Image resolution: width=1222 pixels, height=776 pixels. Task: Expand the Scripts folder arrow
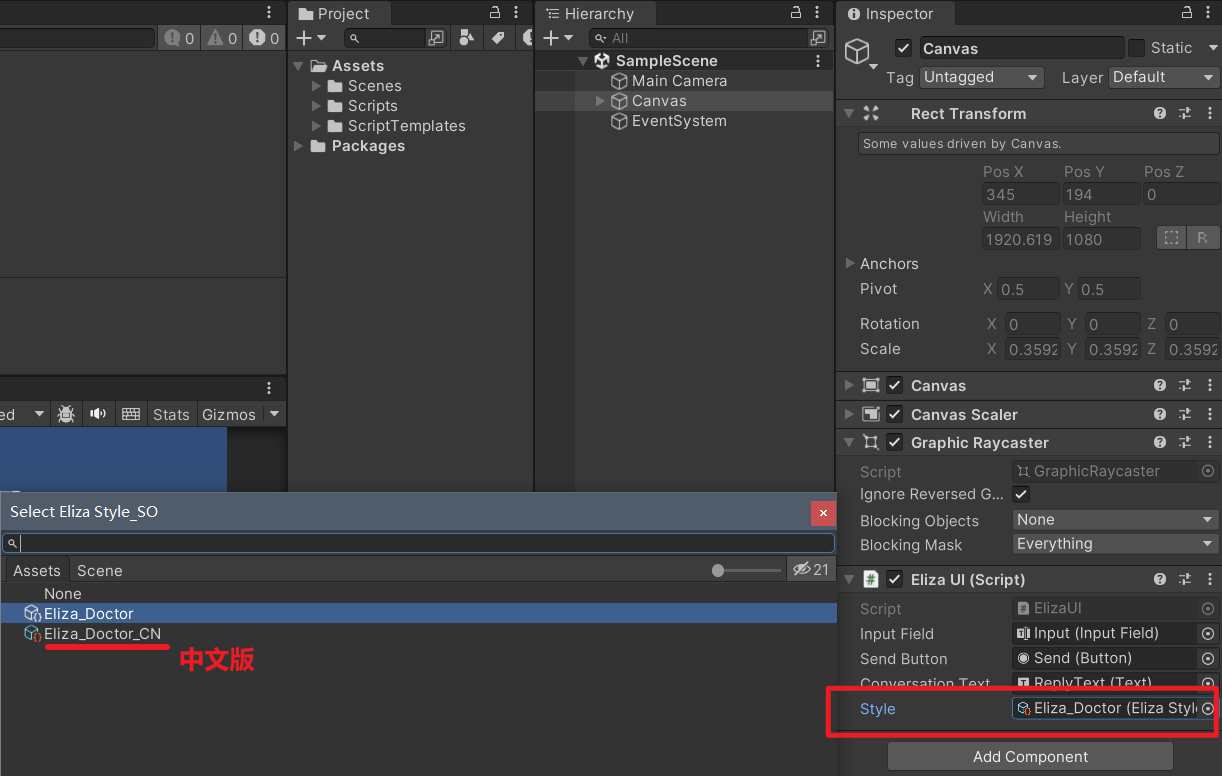tap(317, 106)
